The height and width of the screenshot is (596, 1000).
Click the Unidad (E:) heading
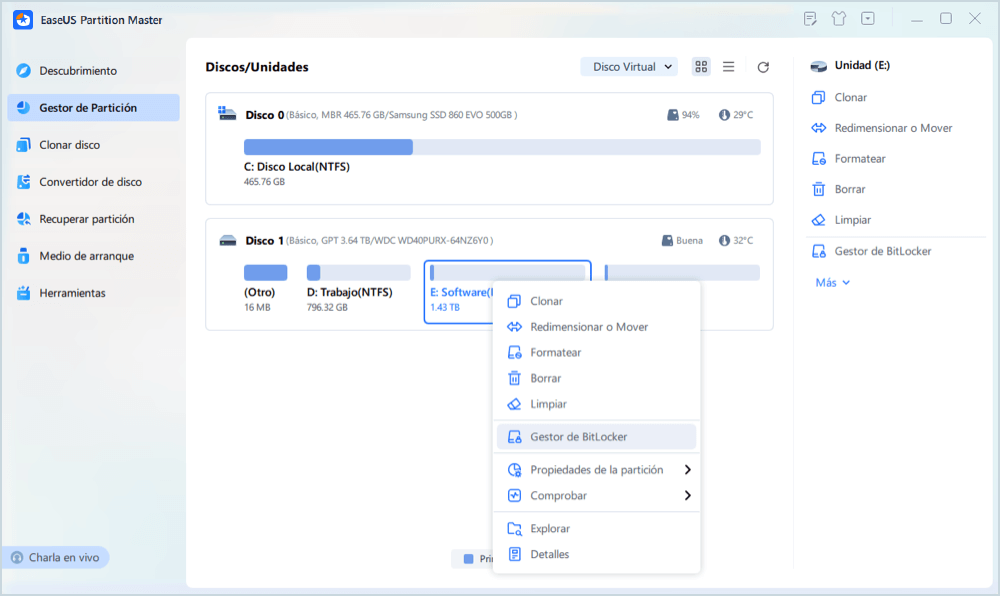tap(862, 65)
